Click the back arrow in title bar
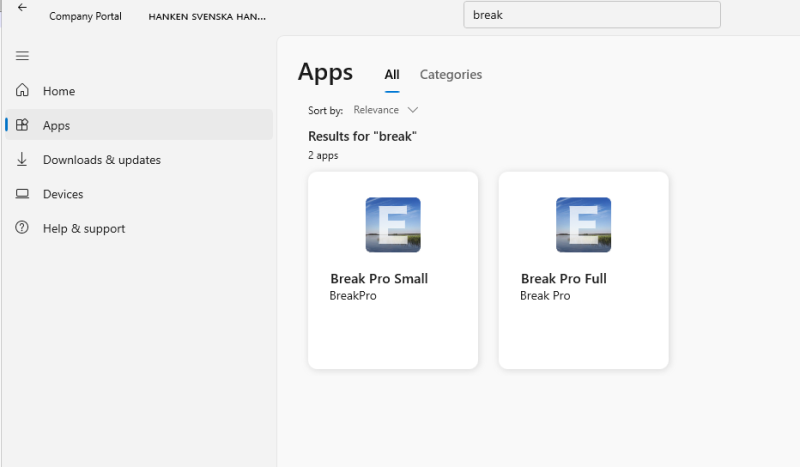The height and width of the screenshot is (467, 800). click(22, 7)
